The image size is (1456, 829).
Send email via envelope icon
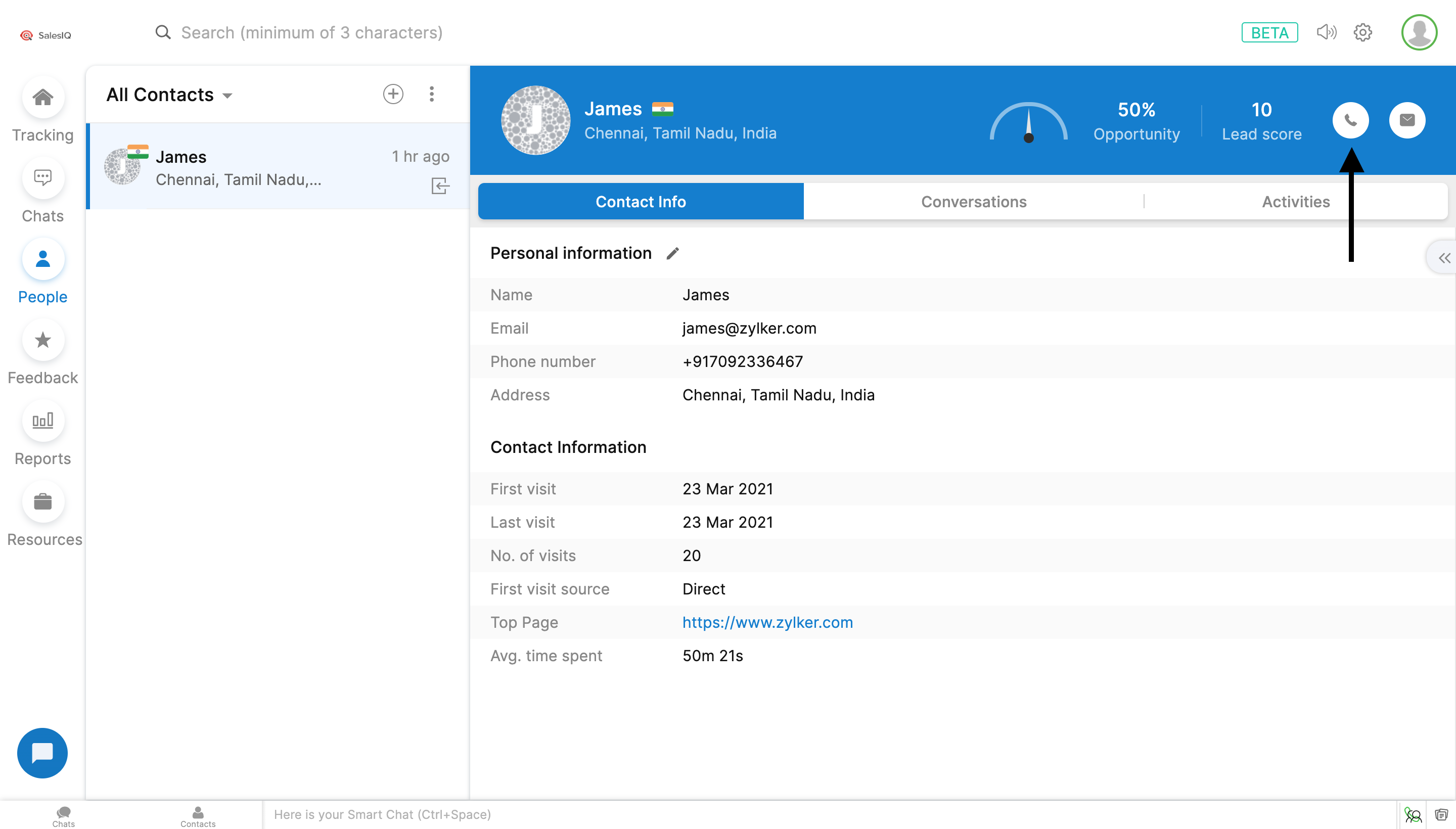[x=1406, y=120]
